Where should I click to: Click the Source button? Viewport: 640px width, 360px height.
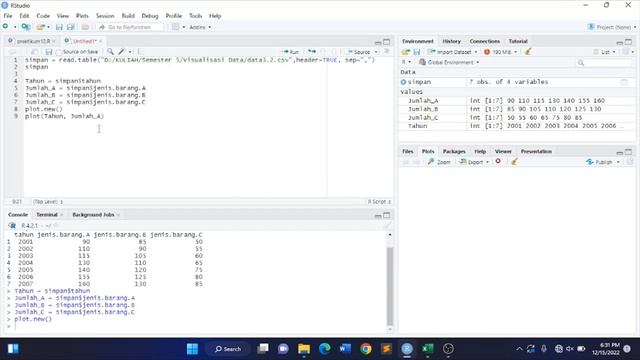tap(359, 52)
